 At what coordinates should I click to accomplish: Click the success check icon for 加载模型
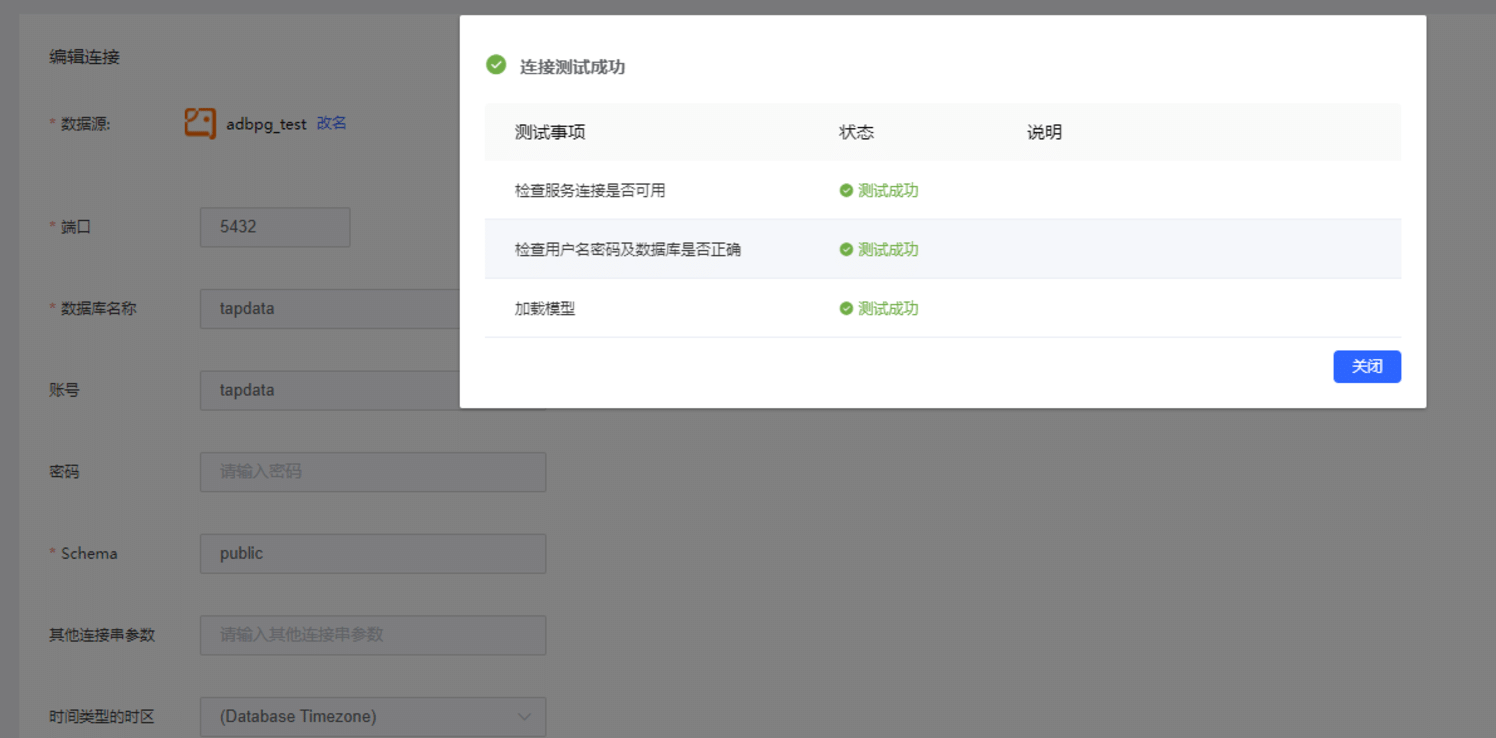[x=846, y=308]
